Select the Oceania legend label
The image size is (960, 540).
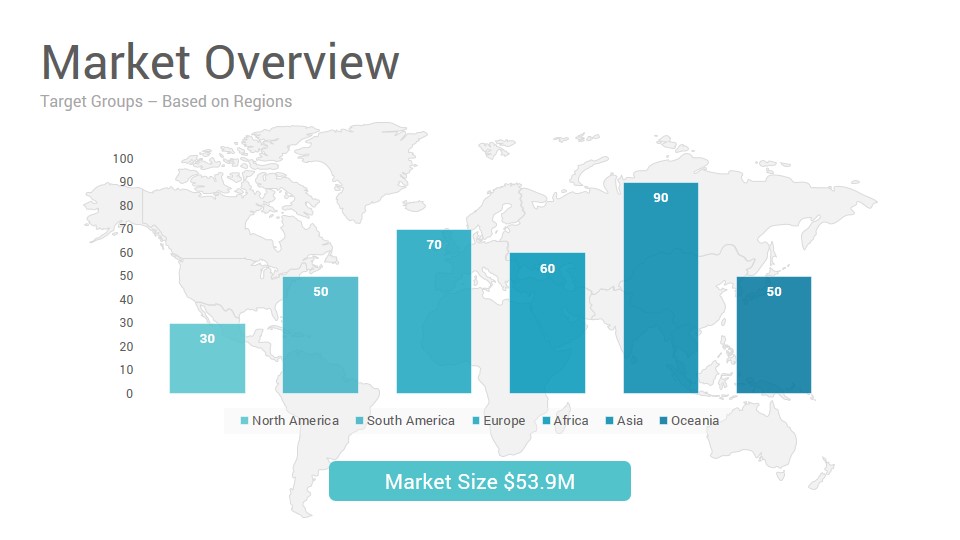[695, 421]
